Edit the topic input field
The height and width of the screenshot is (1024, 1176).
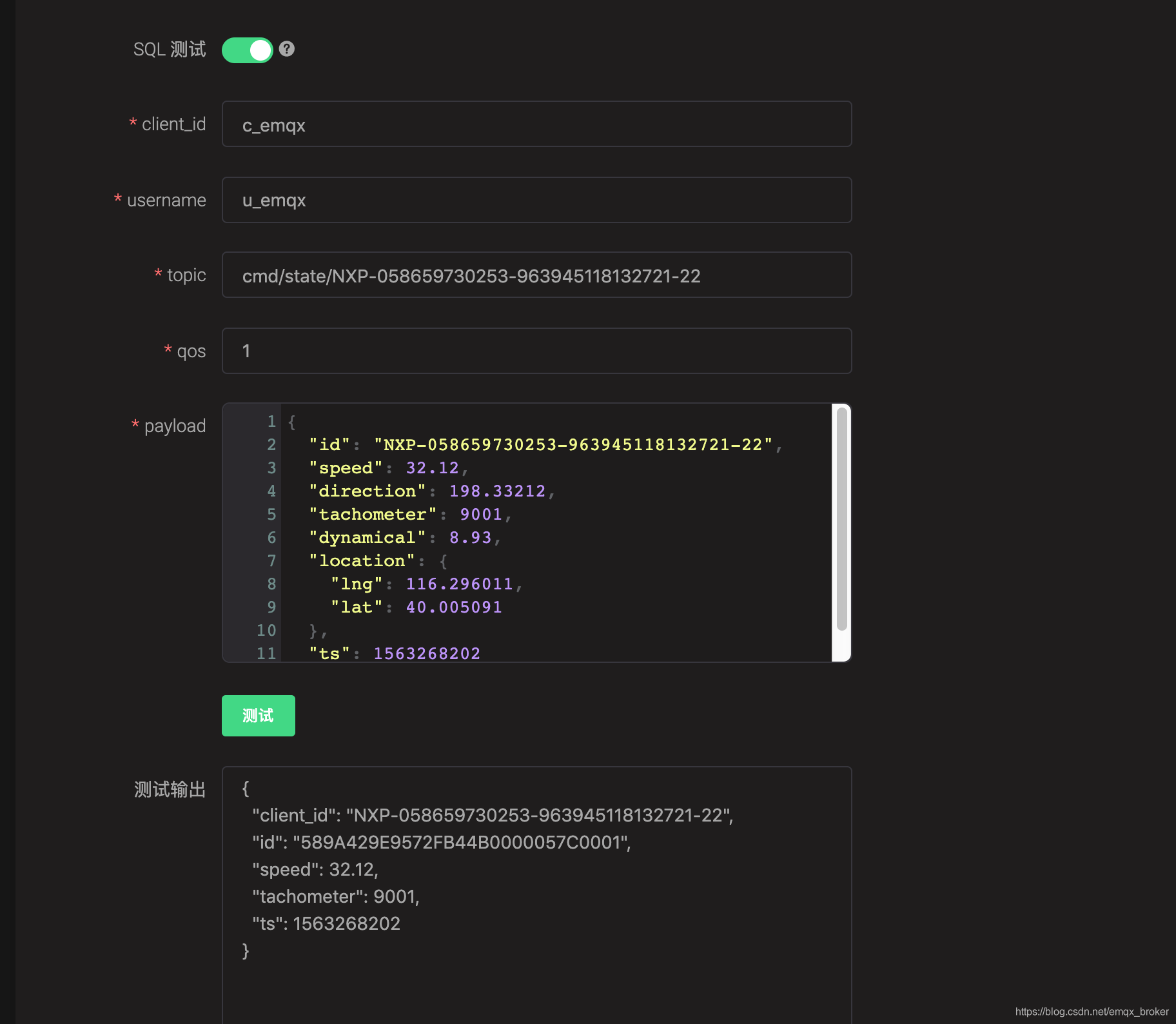pyautogui.click(x=536, y=275)
